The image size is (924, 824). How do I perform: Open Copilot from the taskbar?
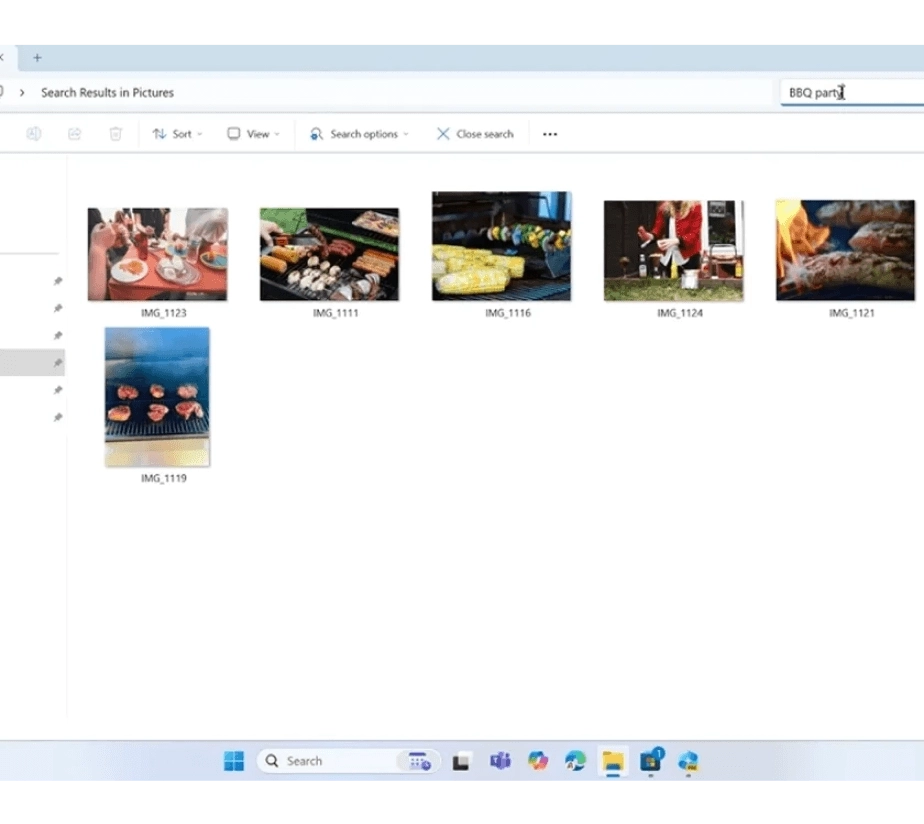pos(537,761)
